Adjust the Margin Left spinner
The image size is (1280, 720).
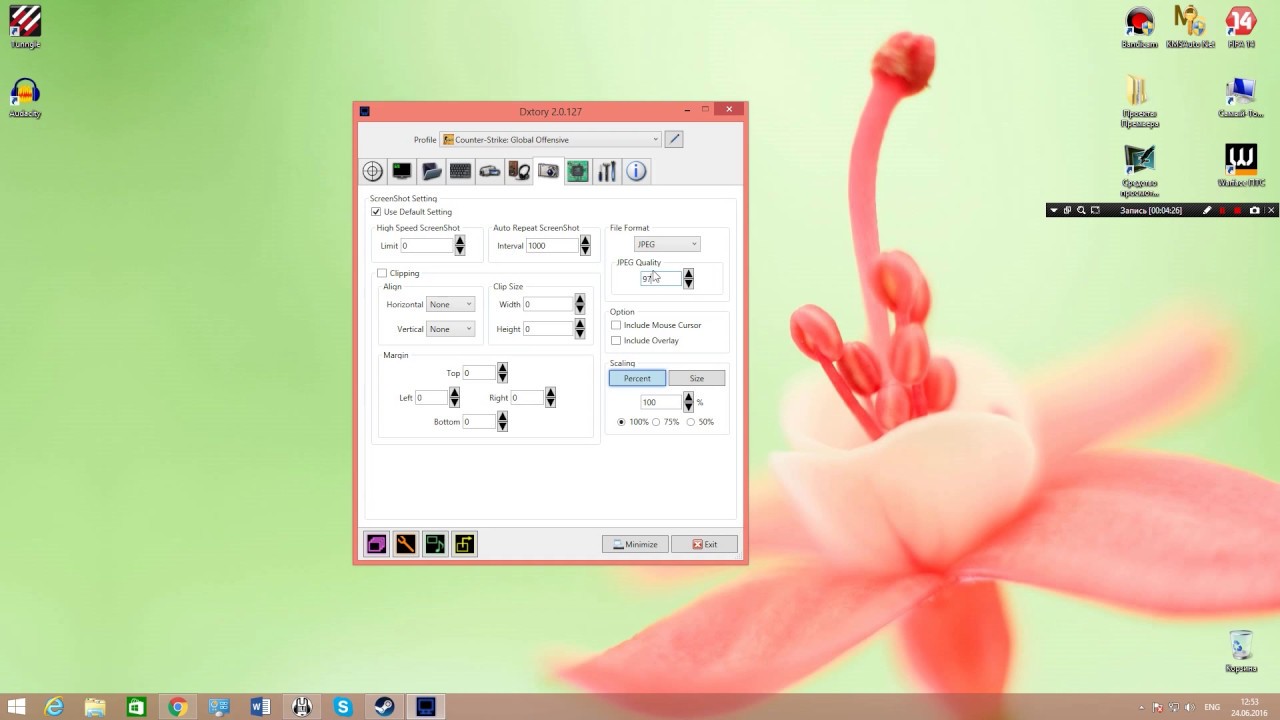tap(454, 398)
